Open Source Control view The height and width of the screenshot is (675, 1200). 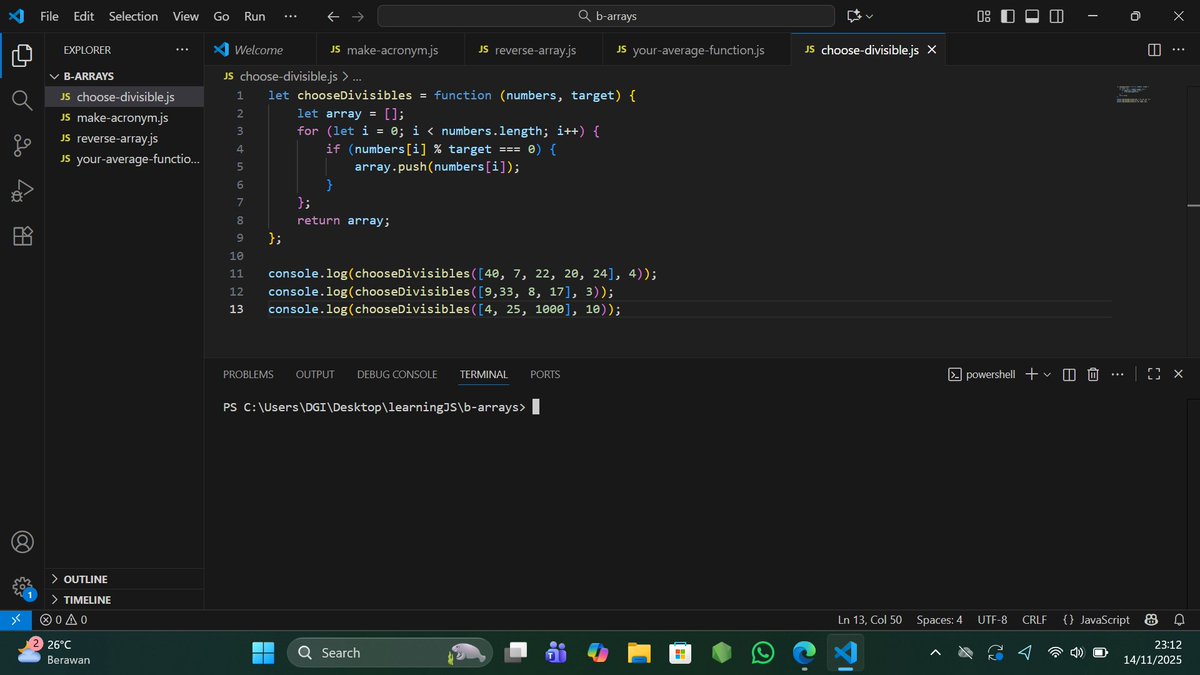(x=22, y=145)
